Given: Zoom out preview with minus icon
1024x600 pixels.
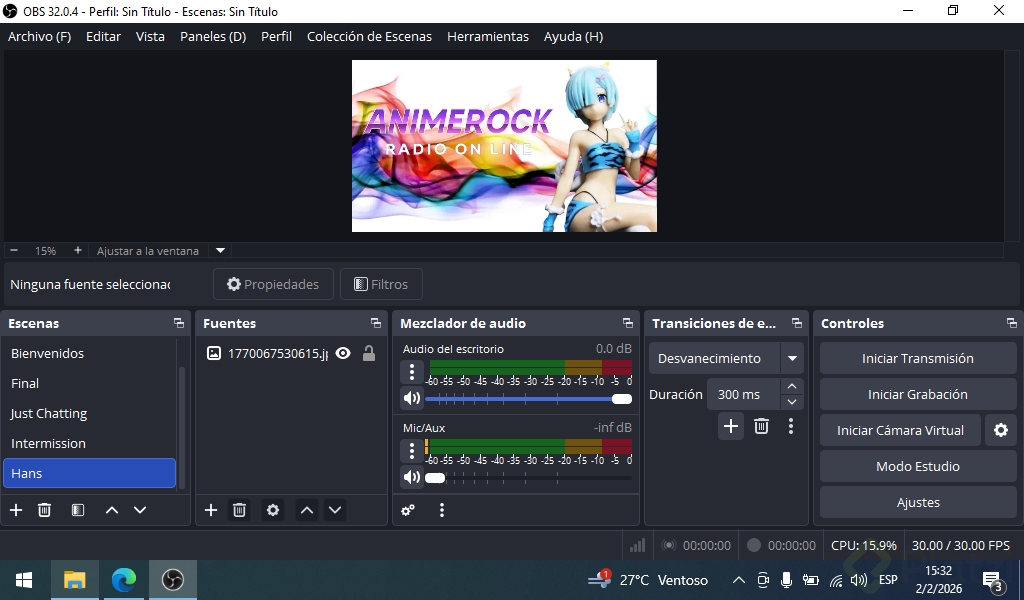Looking at the screenshot, I should click(14, 251).
